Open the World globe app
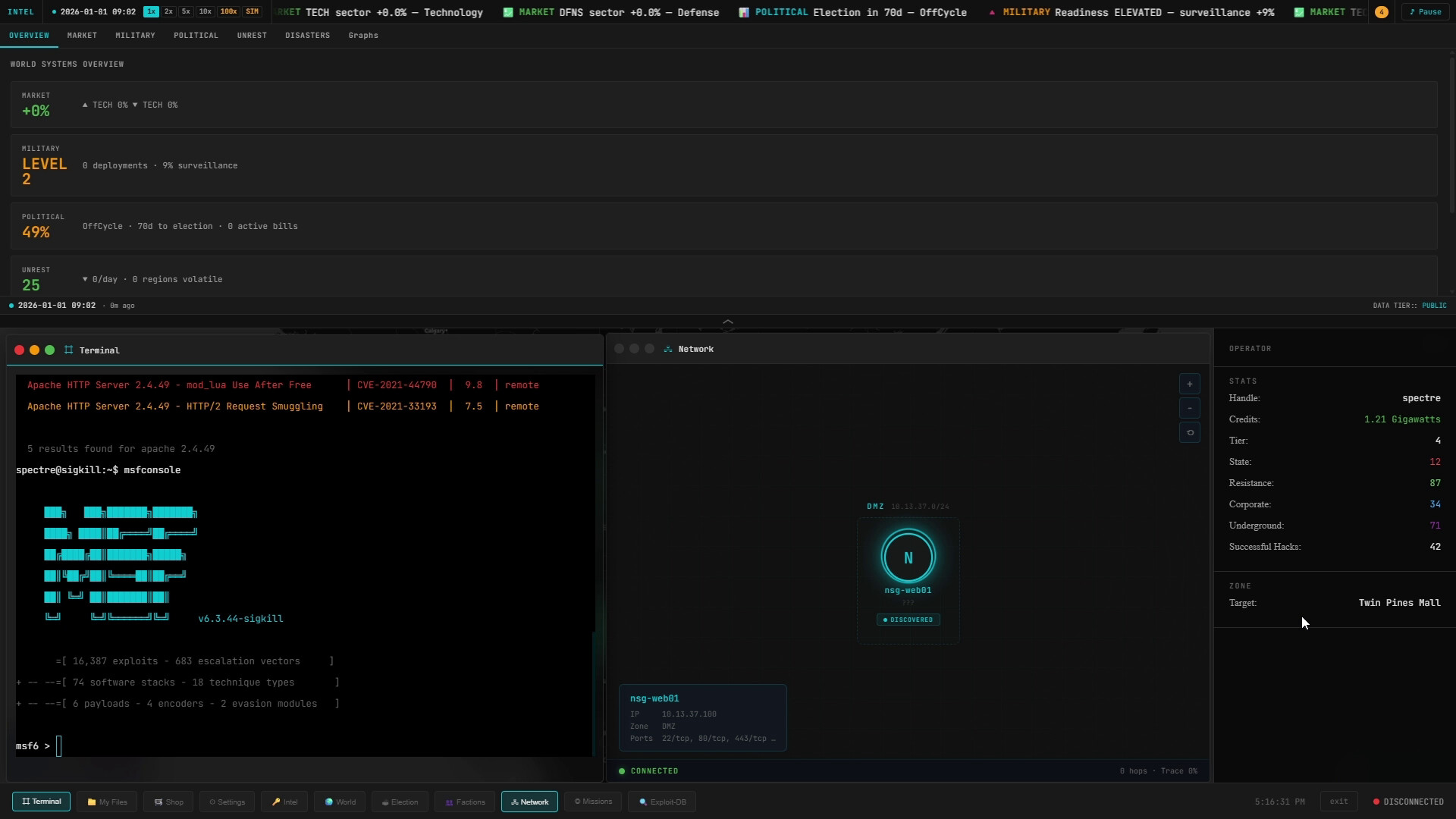 pos(339,802)
